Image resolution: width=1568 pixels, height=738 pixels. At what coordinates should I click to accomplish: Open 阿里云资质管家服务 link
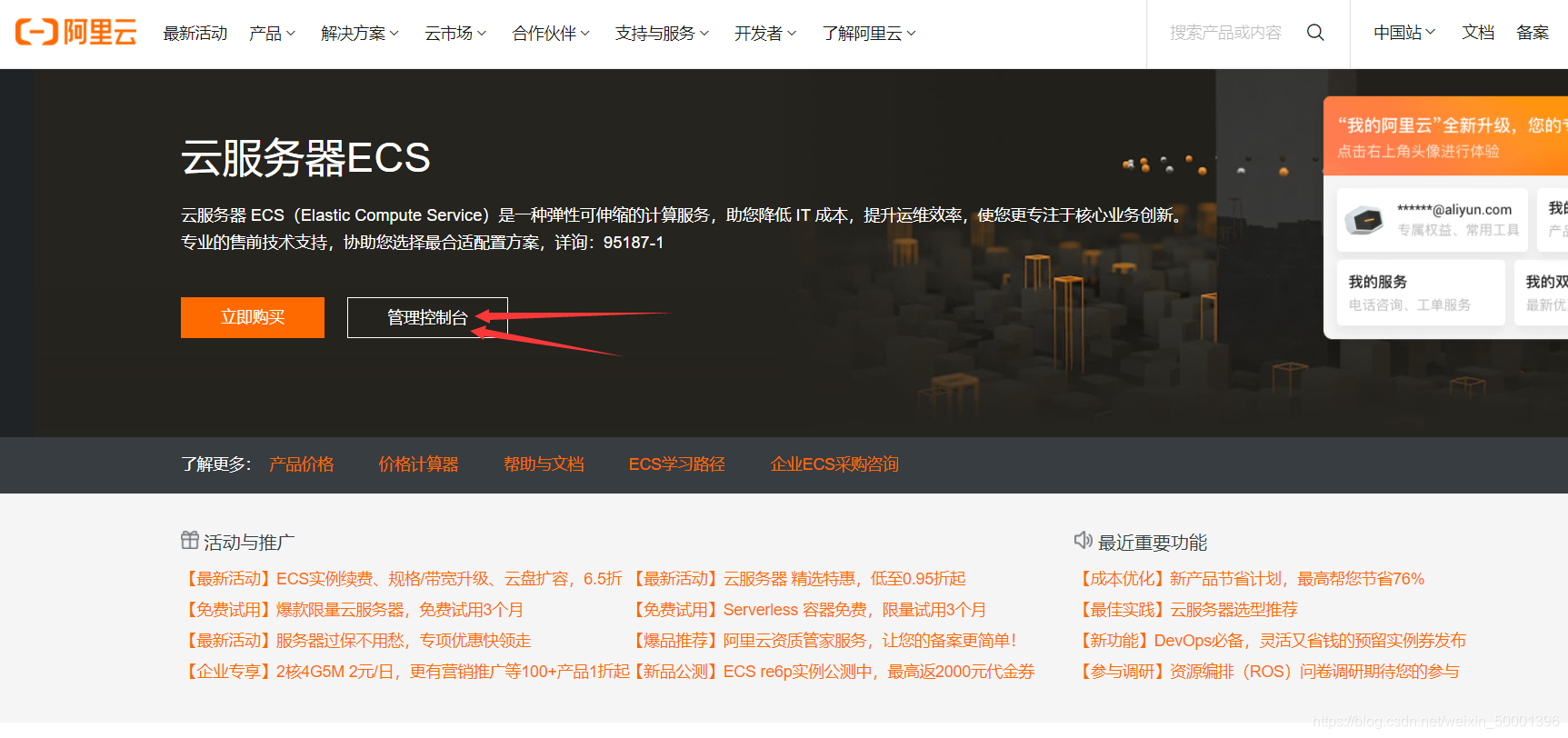point(823,641)
